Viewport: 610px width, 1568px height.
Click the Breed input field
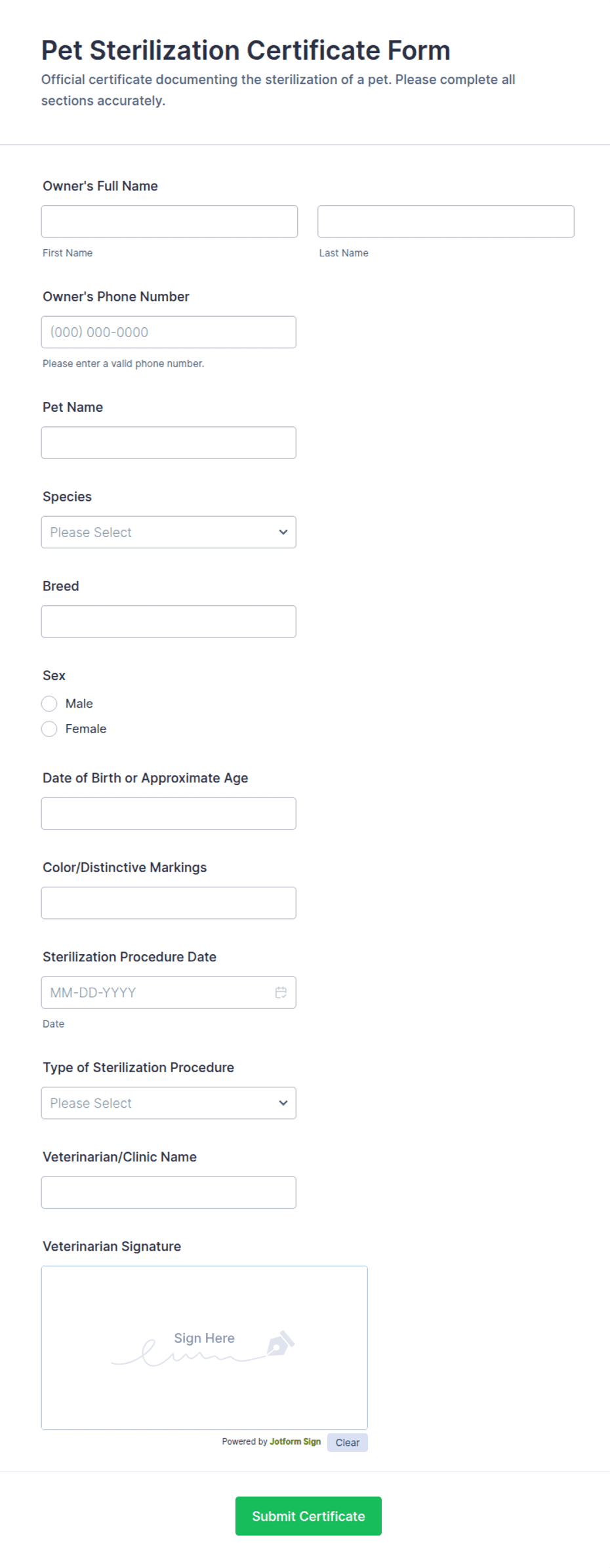(x=168, y=622)
